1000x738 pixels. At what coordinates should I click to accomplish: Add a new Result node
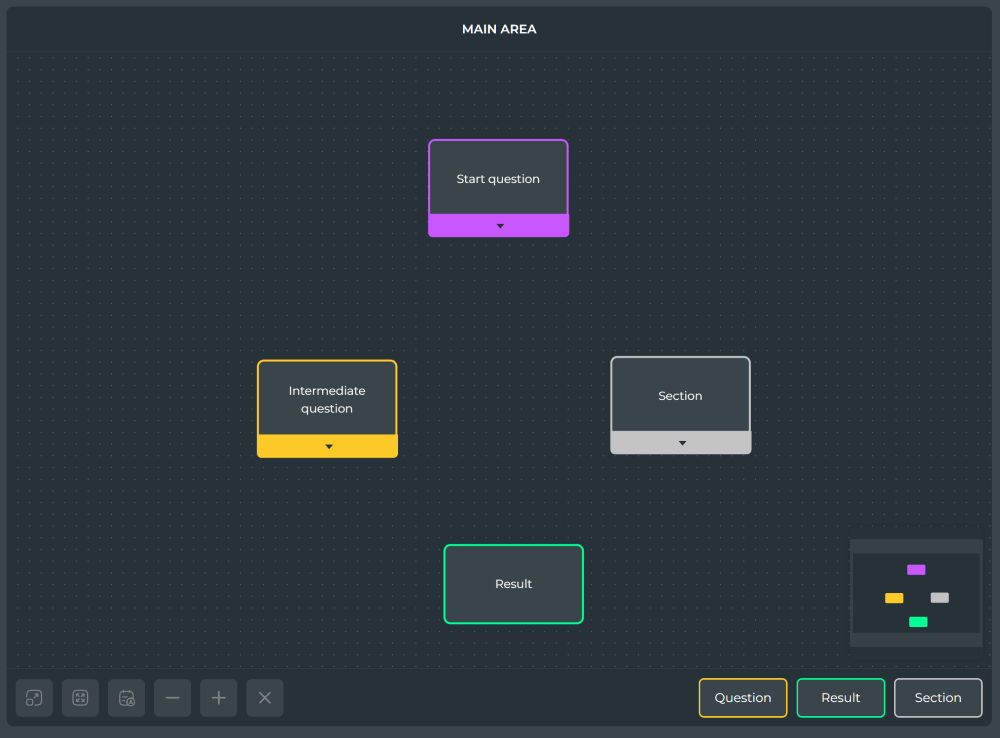coord(840,698)
